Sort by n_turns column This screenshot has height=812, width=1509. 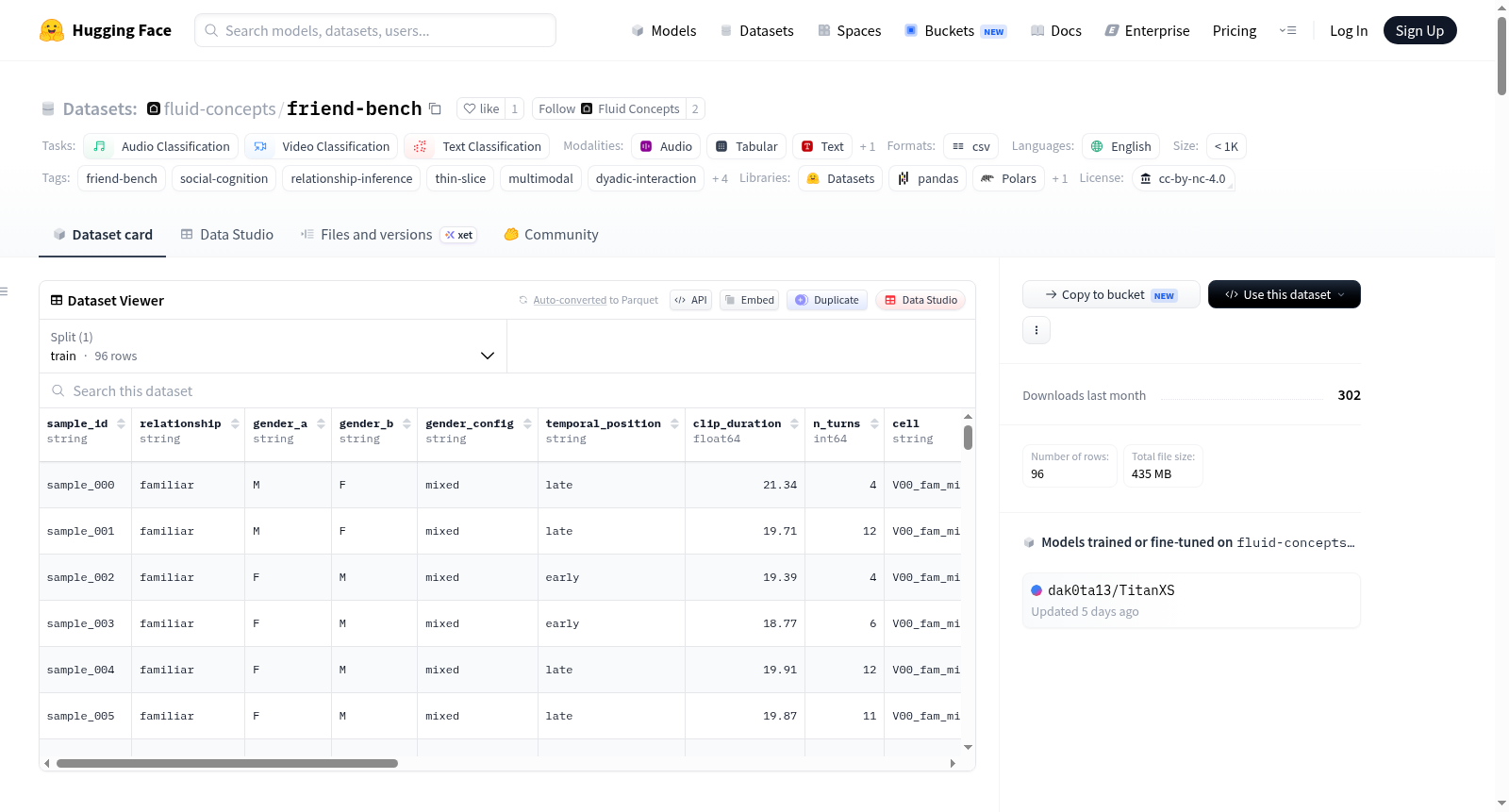(874, 423)
